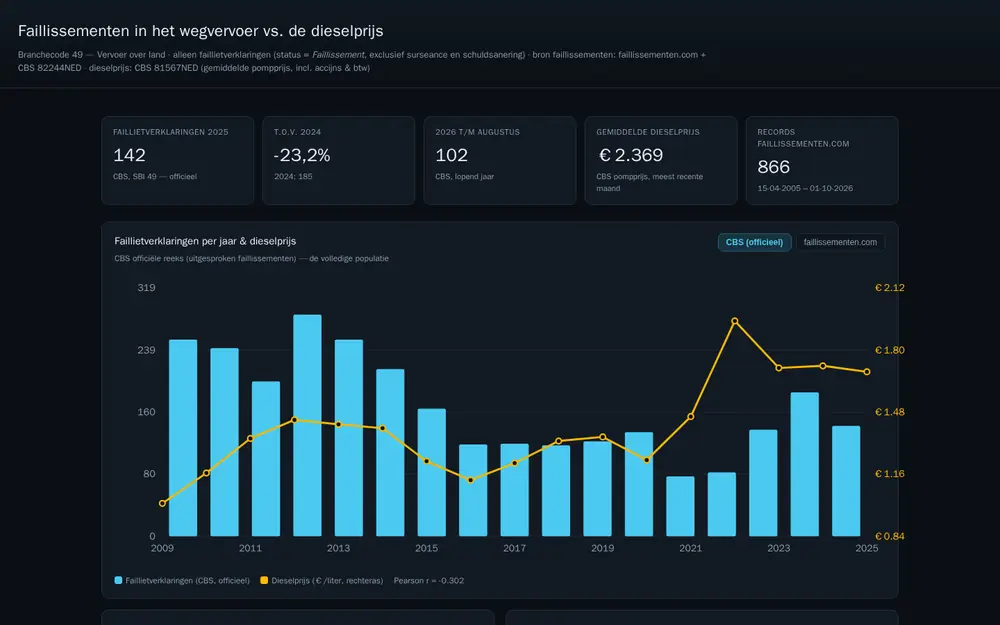Click the right axis label '€ 2.12'

(x=890, y=288)
